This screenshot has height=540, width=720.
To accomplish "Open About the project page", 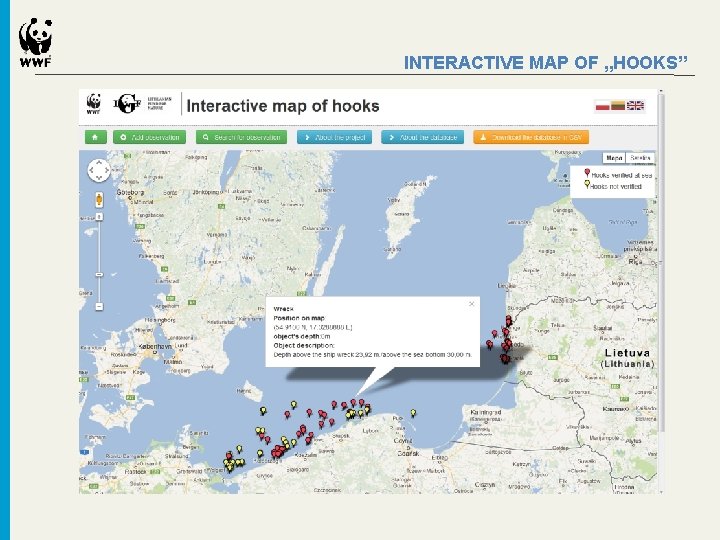I will [x=334, y=137].
